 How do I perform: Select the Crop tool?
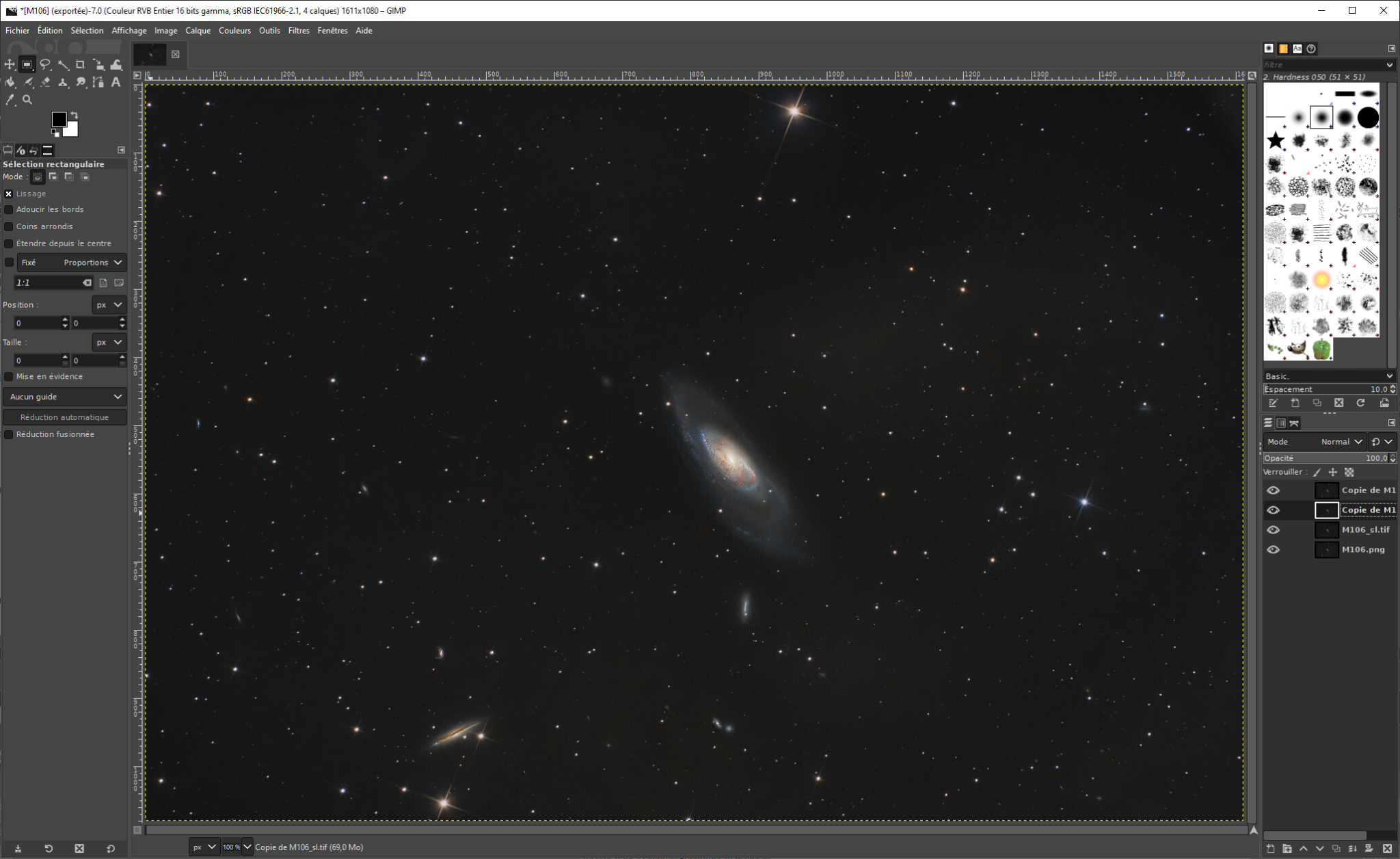click(x=81, y=64)
